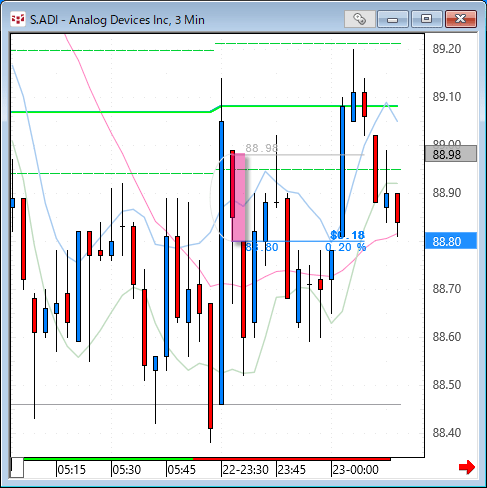
Task: Click the 05:30 time label
Action: (x=127, y=470)
